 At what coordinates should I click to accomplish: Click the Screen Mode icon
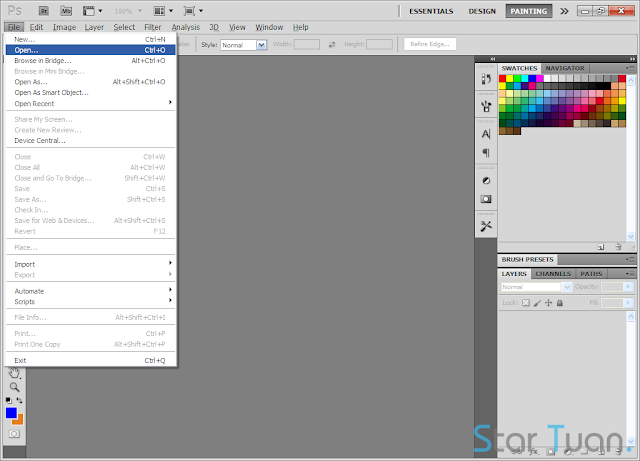[189, 11]
